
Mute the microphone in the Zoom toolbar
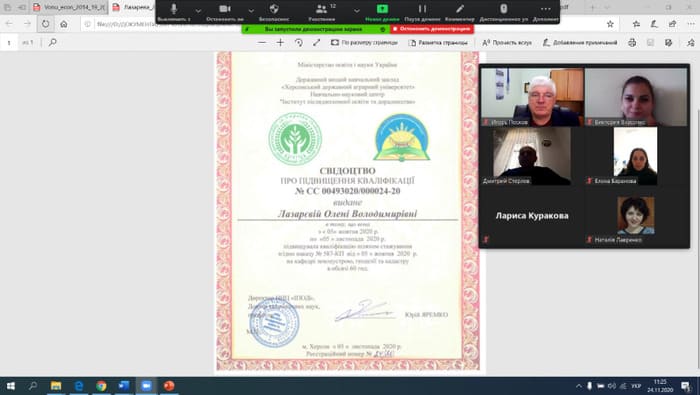[x=174, y=12]
